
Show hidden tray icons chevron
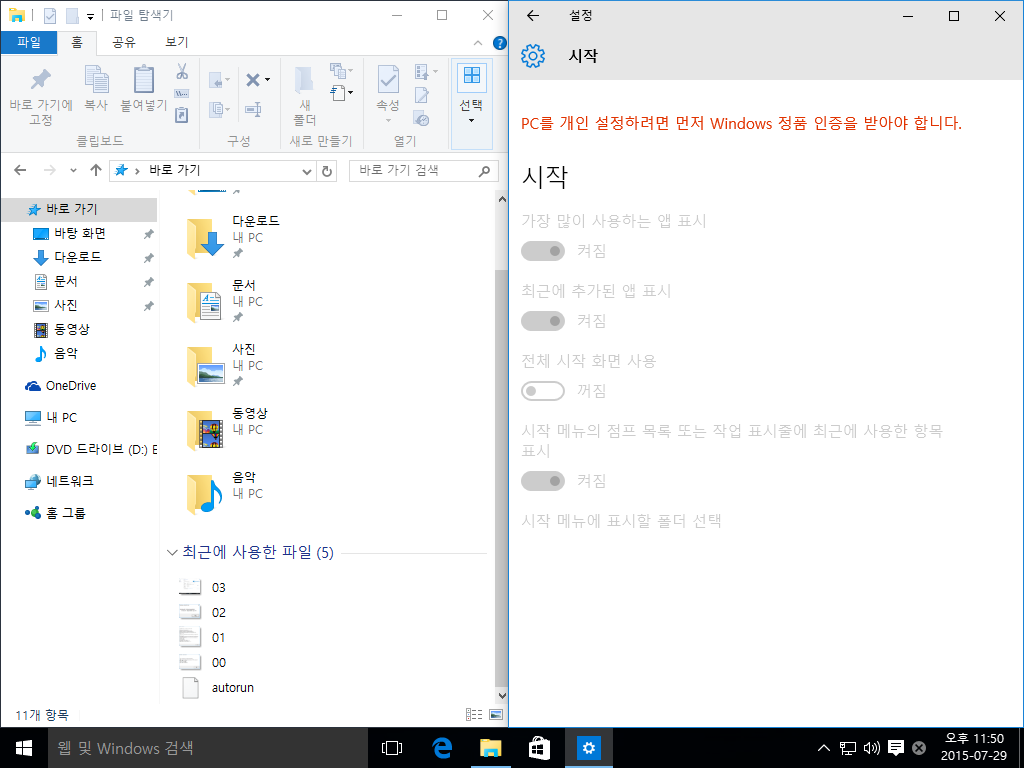pyautogui.click(x=824, y=748)
